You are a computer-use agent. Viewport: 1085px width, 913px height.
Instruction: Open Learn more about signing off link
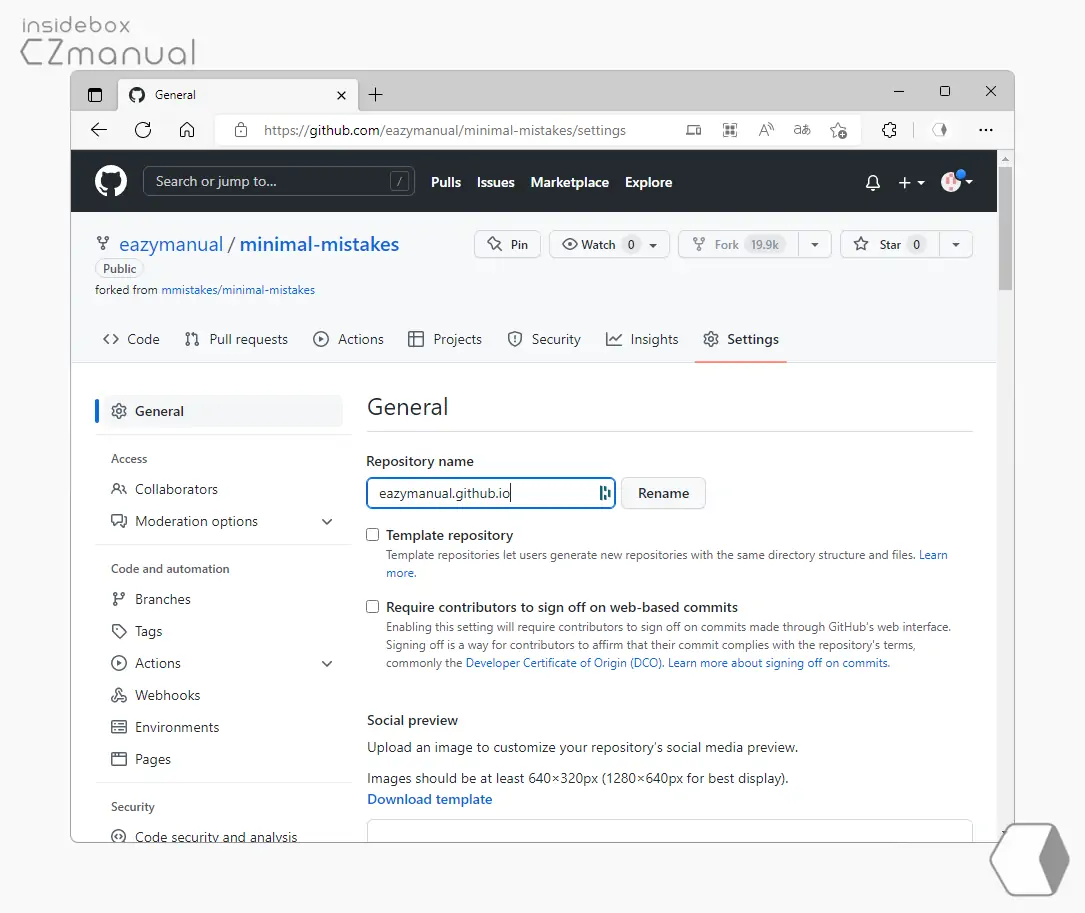pos(778,663)
